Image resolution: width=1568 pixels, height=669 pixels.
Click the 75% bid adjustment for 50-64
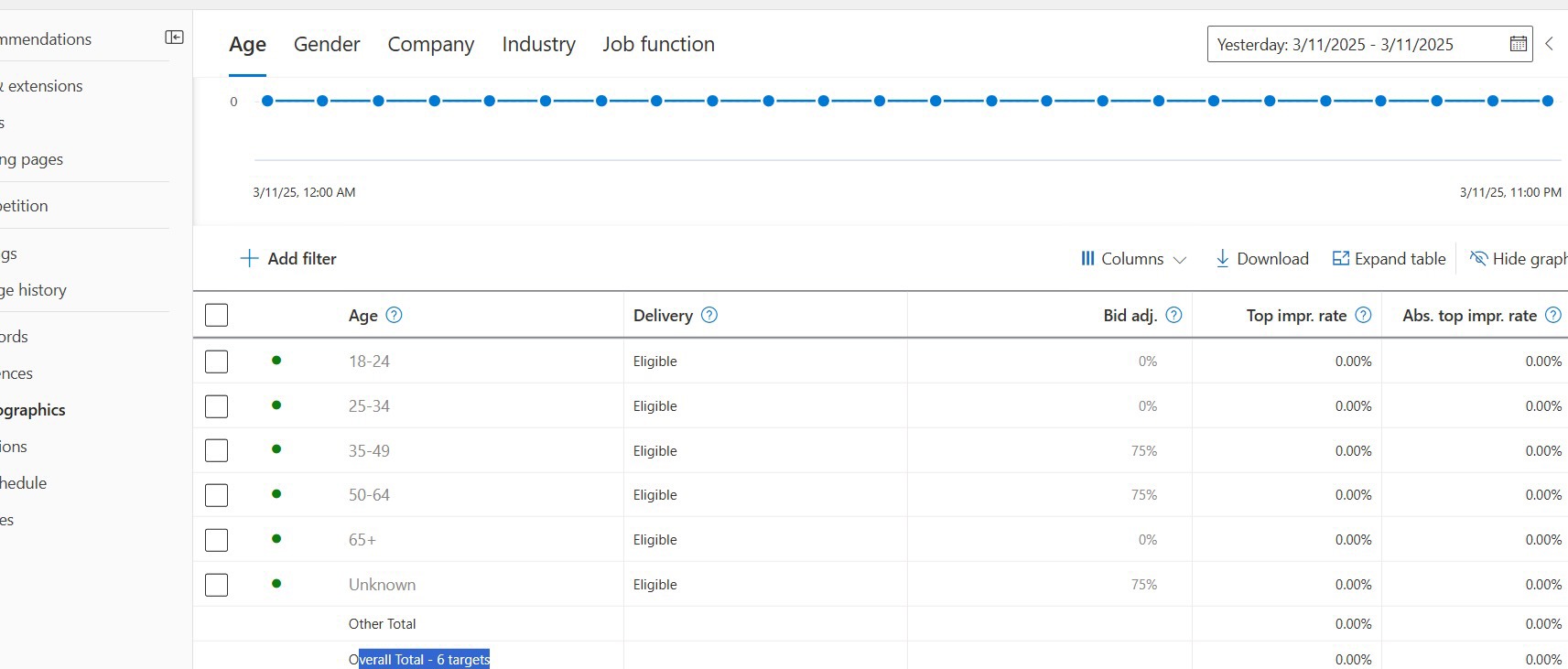point(1144,495)
